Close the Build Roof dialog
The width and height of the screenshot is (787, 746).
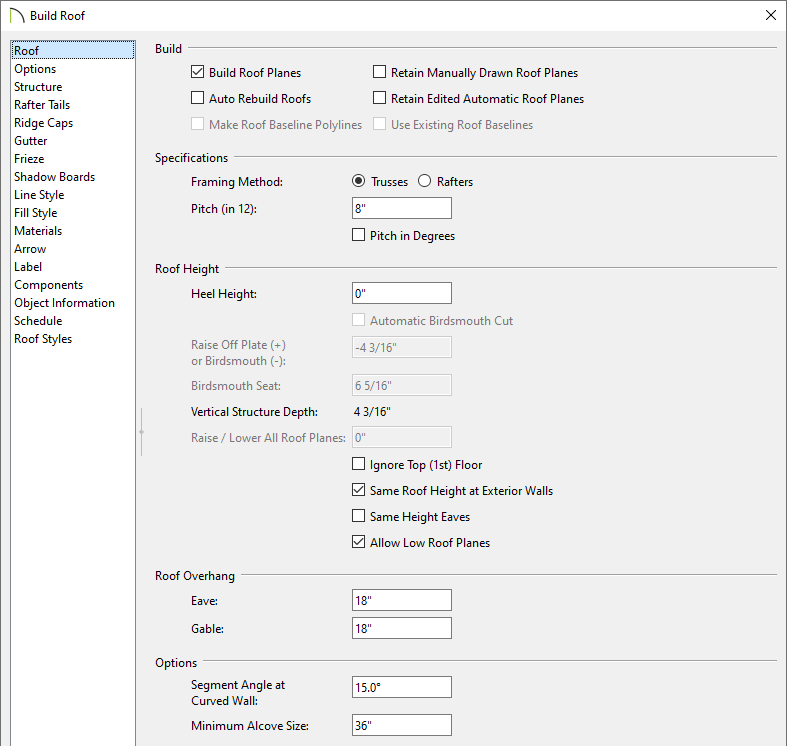click(770, 16)
